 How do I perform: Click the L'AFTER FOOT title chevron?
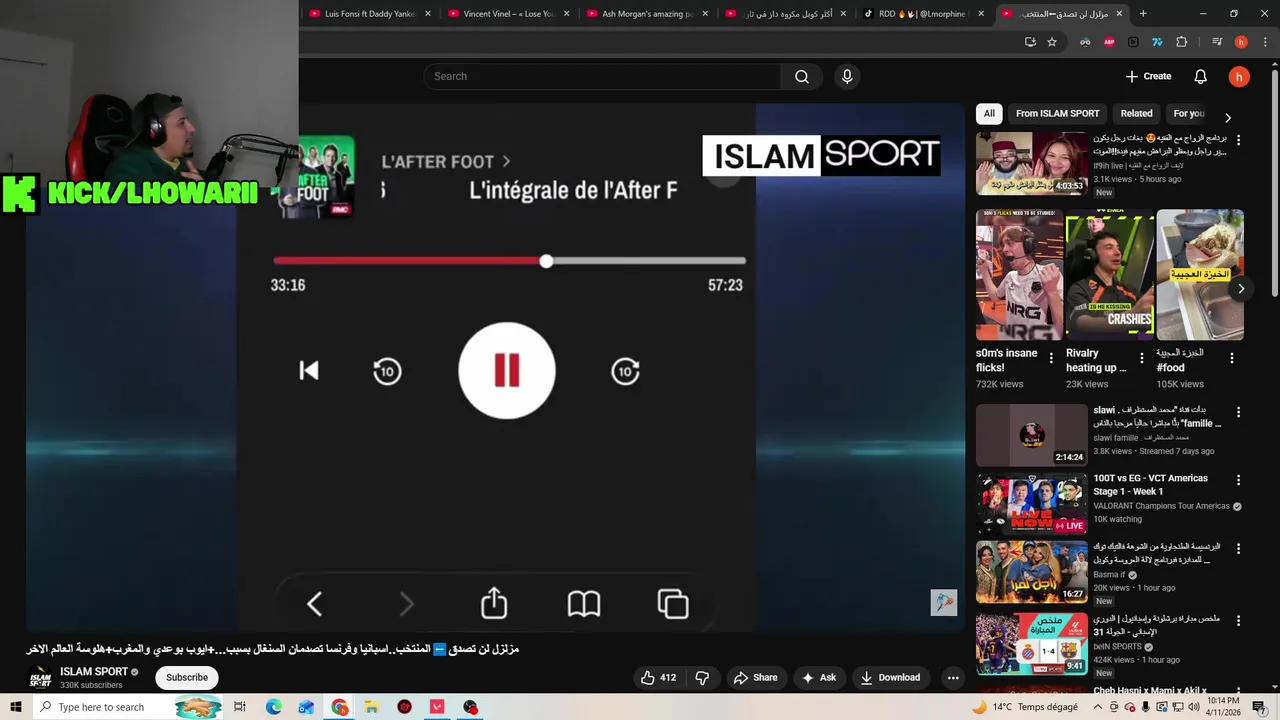click(506, 161)
